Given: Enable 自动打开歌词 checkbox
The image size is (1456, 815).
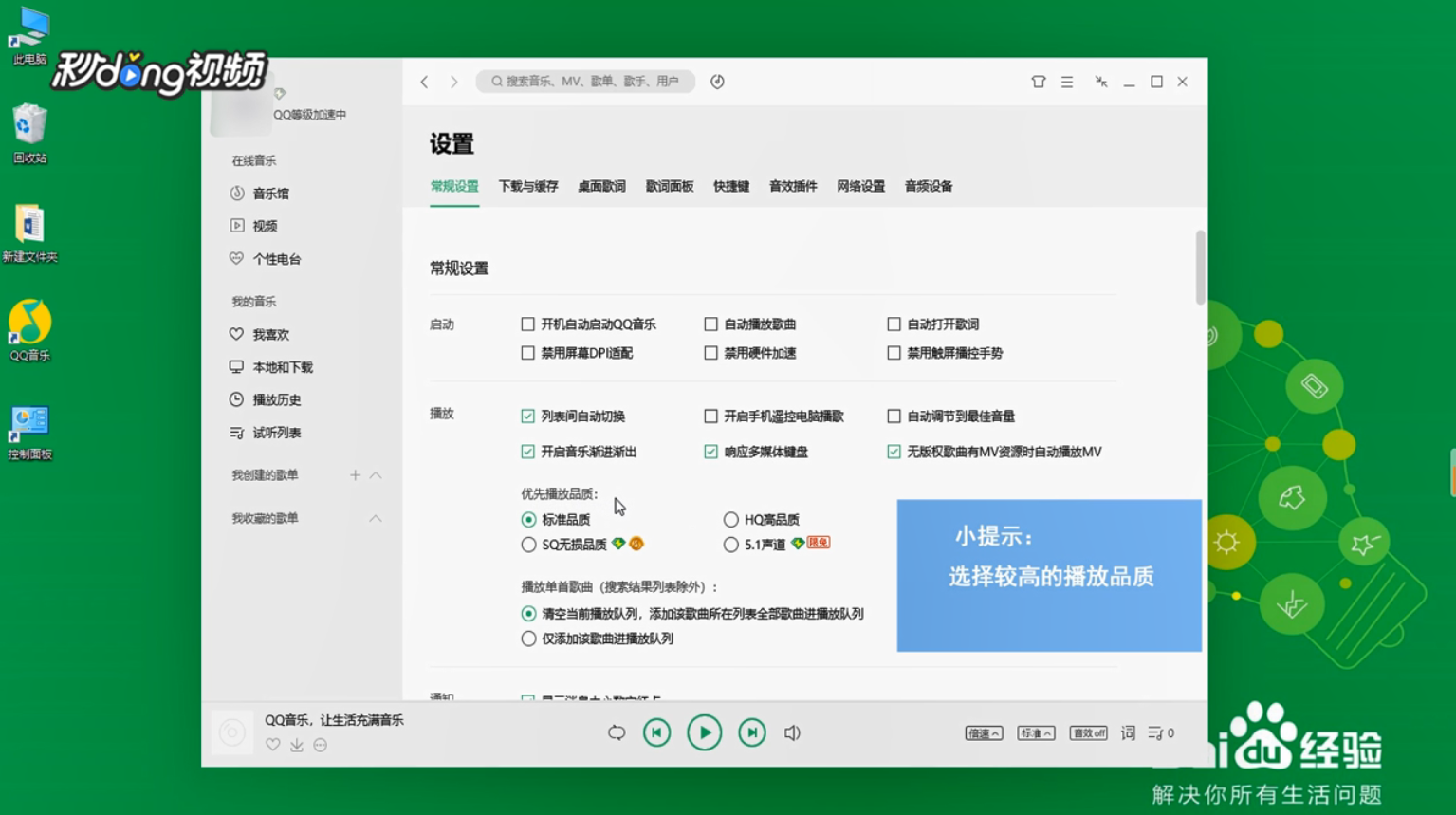Looking at the screenshot, I should 894,324.
